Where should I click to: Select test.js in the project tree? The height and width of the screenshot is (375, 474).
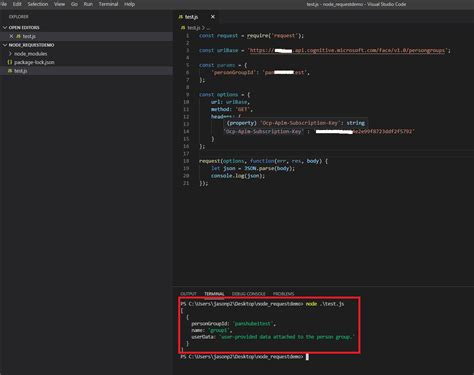(21, 71)
